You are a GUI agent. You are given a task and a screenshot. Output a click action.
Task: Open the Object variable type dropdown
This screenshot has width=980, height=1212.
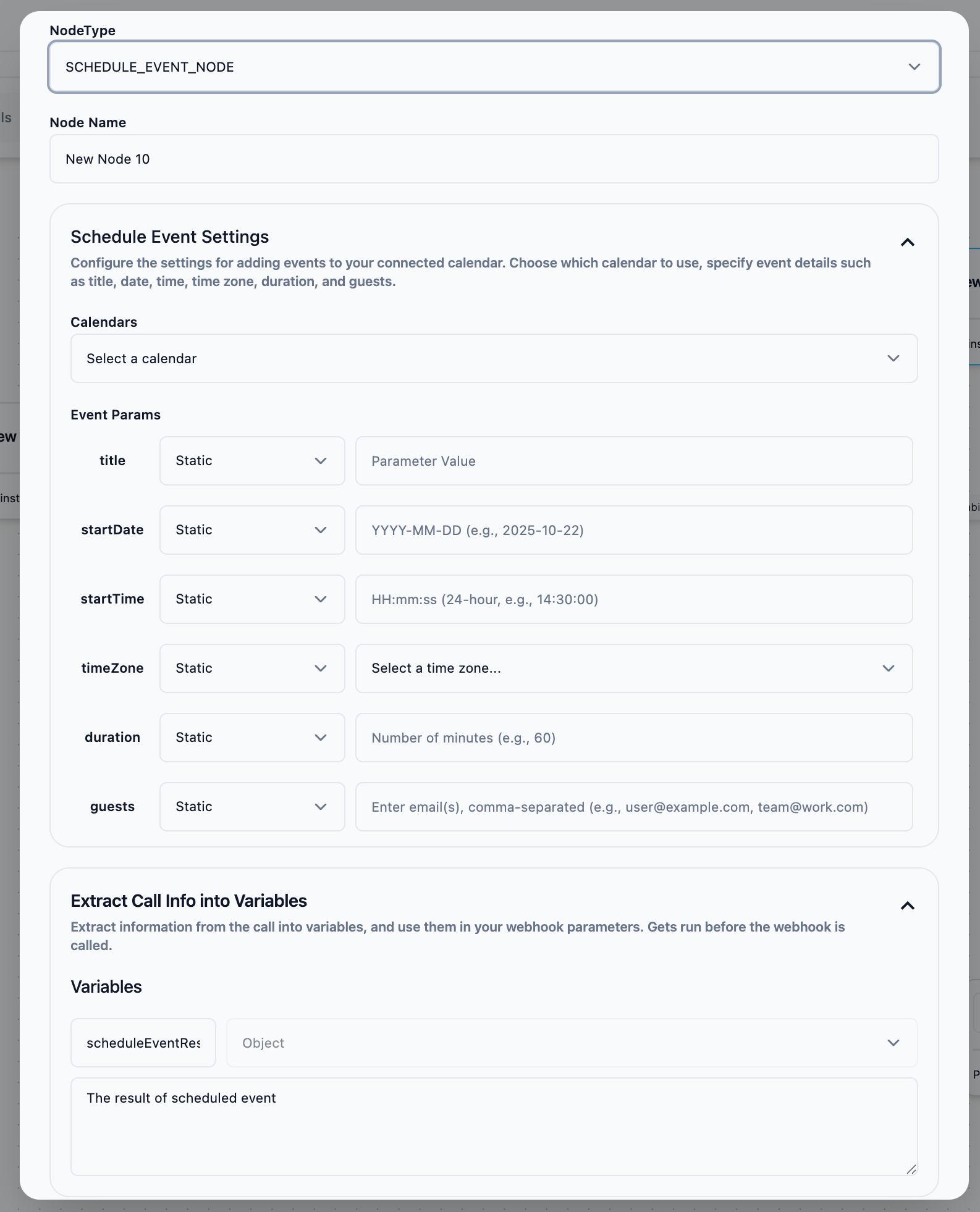(572, 1043)
